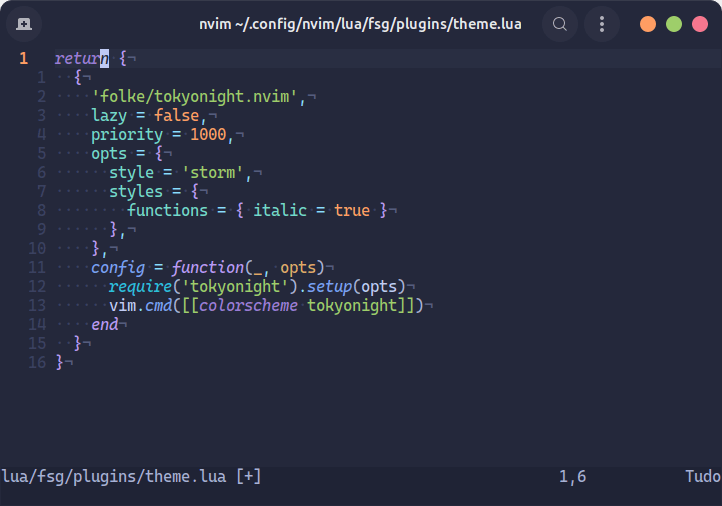Click the closing brace on line 16
Viewport: 722px width, 506px height.
click(x=59, y=362)
